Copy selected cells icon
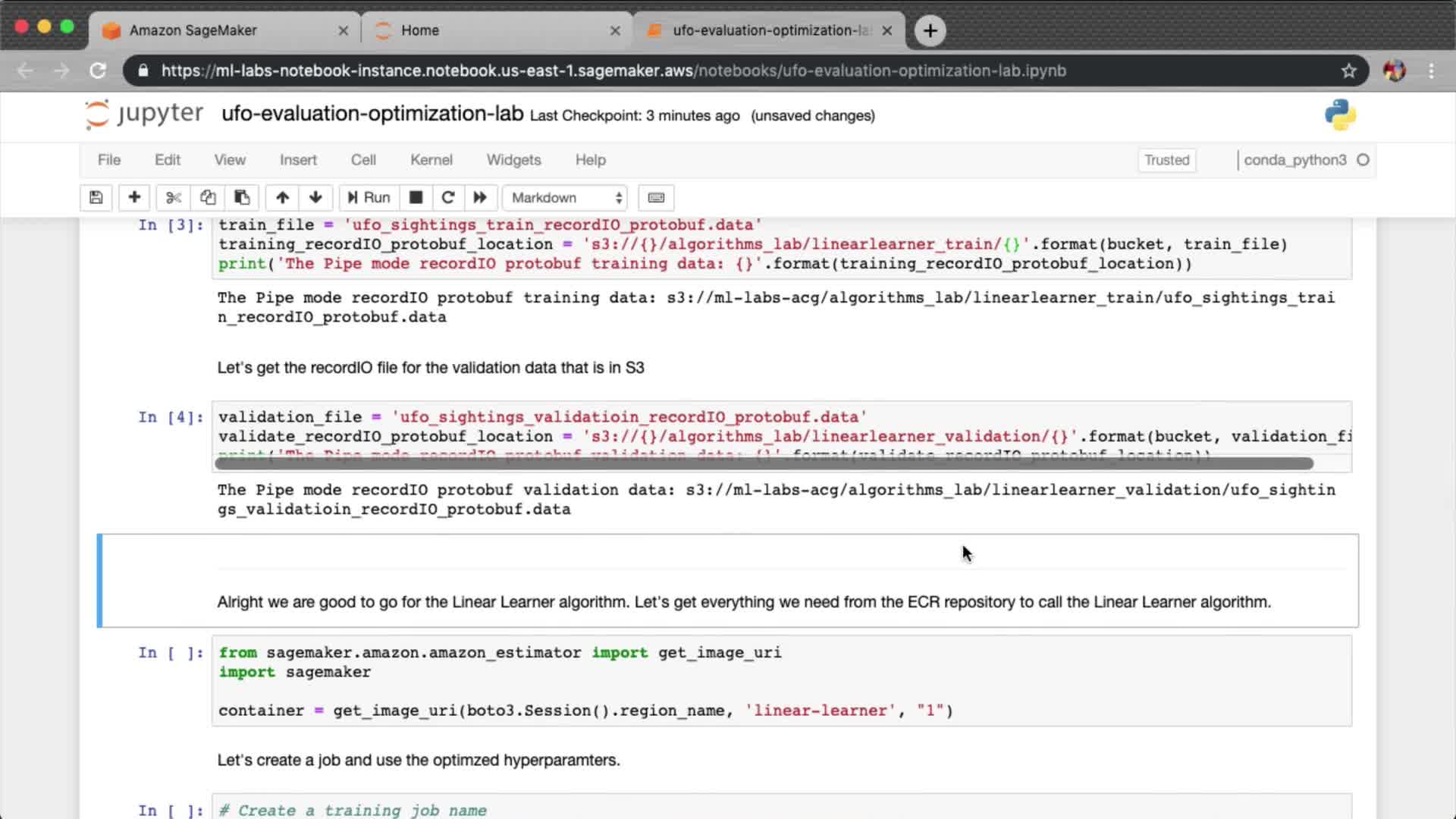 [x=208, y=197]
